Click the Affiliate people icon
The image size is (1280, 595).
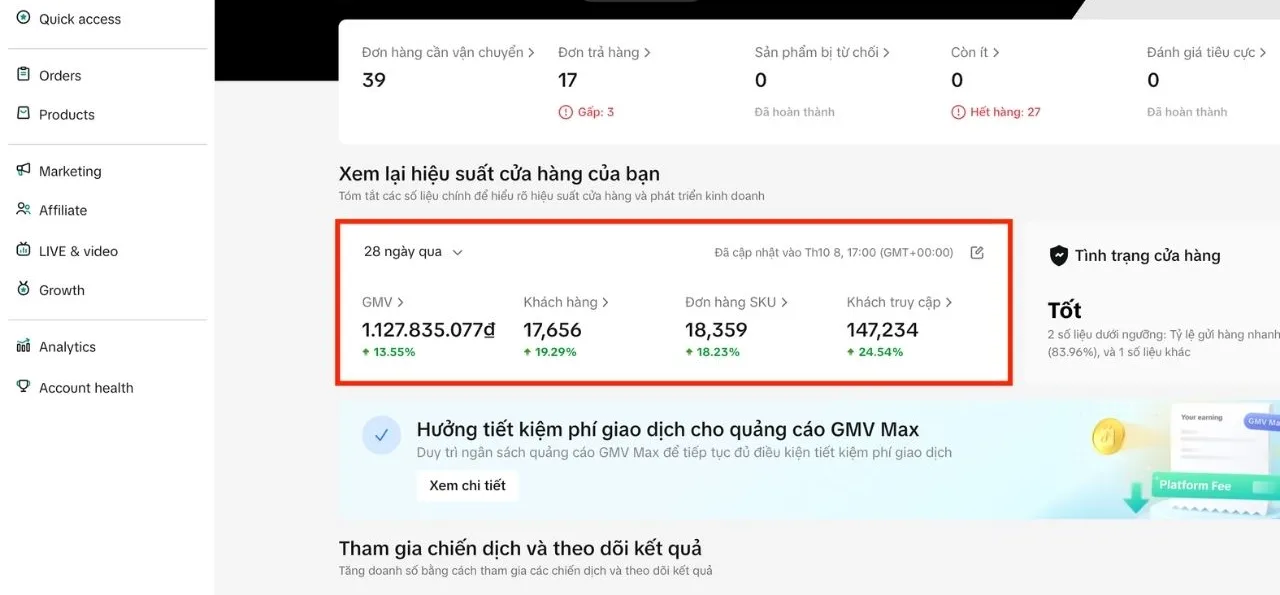24,209
